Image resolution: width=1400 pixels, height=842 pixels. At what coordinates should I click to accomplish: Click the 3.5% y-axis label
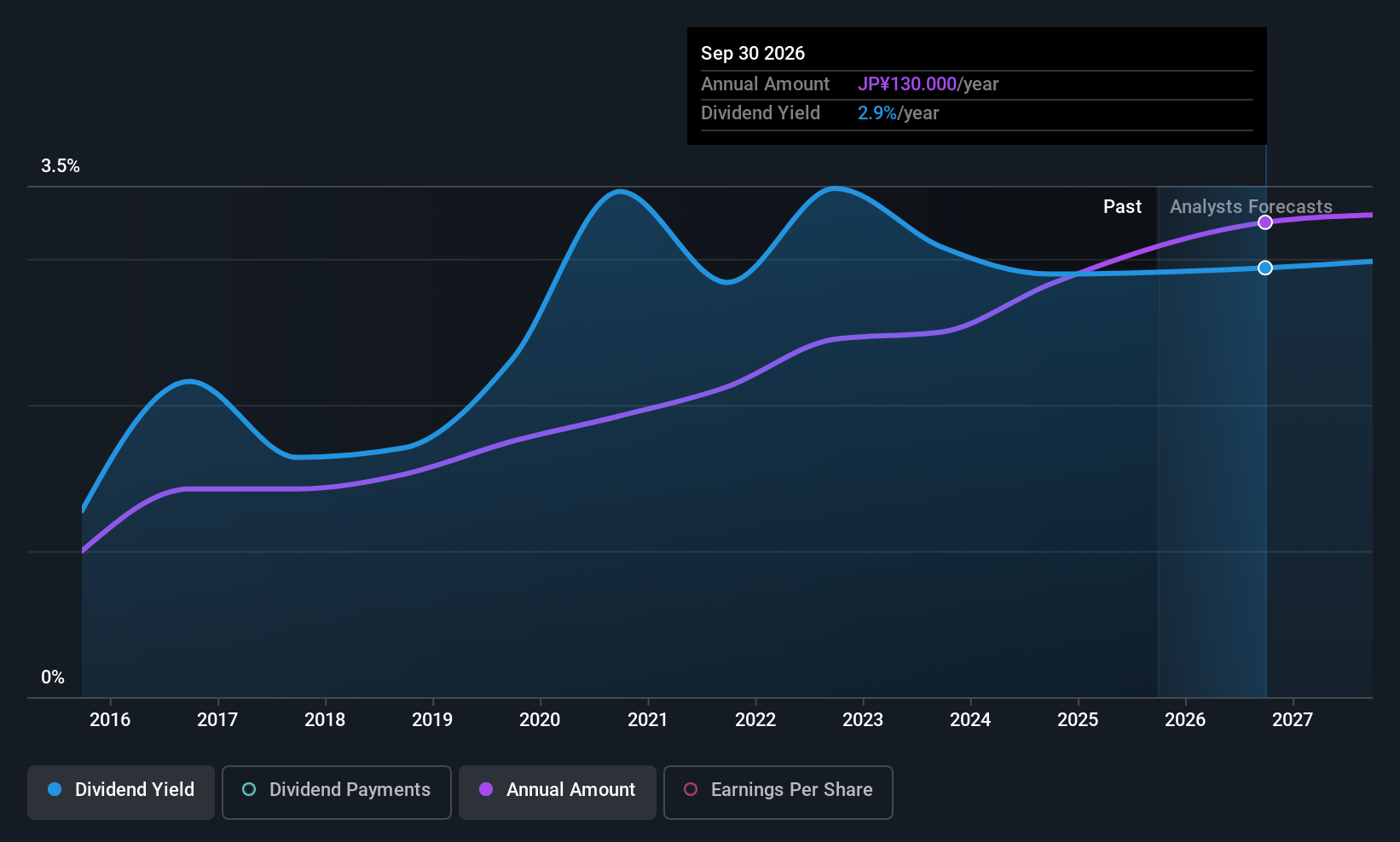point(61,166)
